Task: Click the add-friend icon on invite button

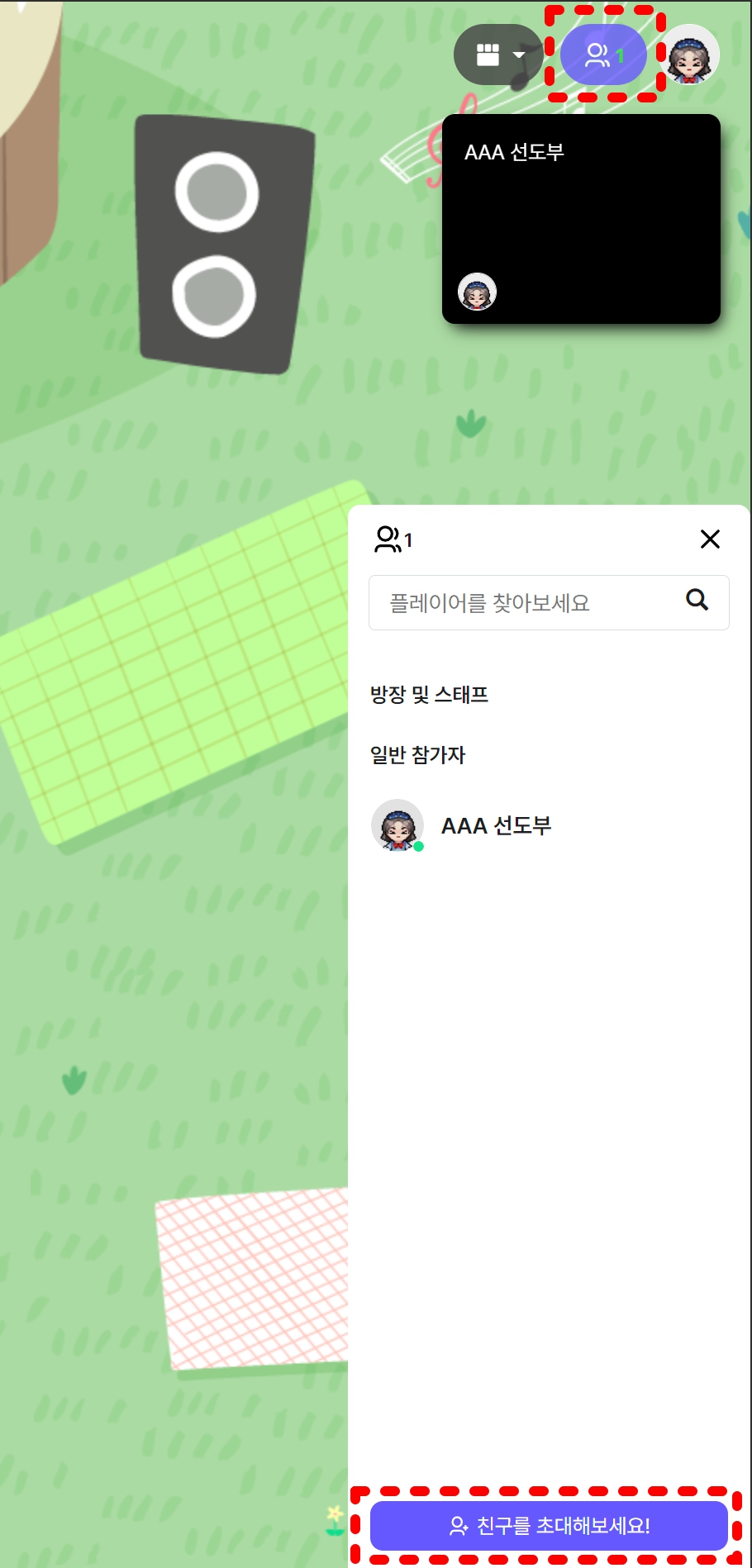Action: 459,1526
